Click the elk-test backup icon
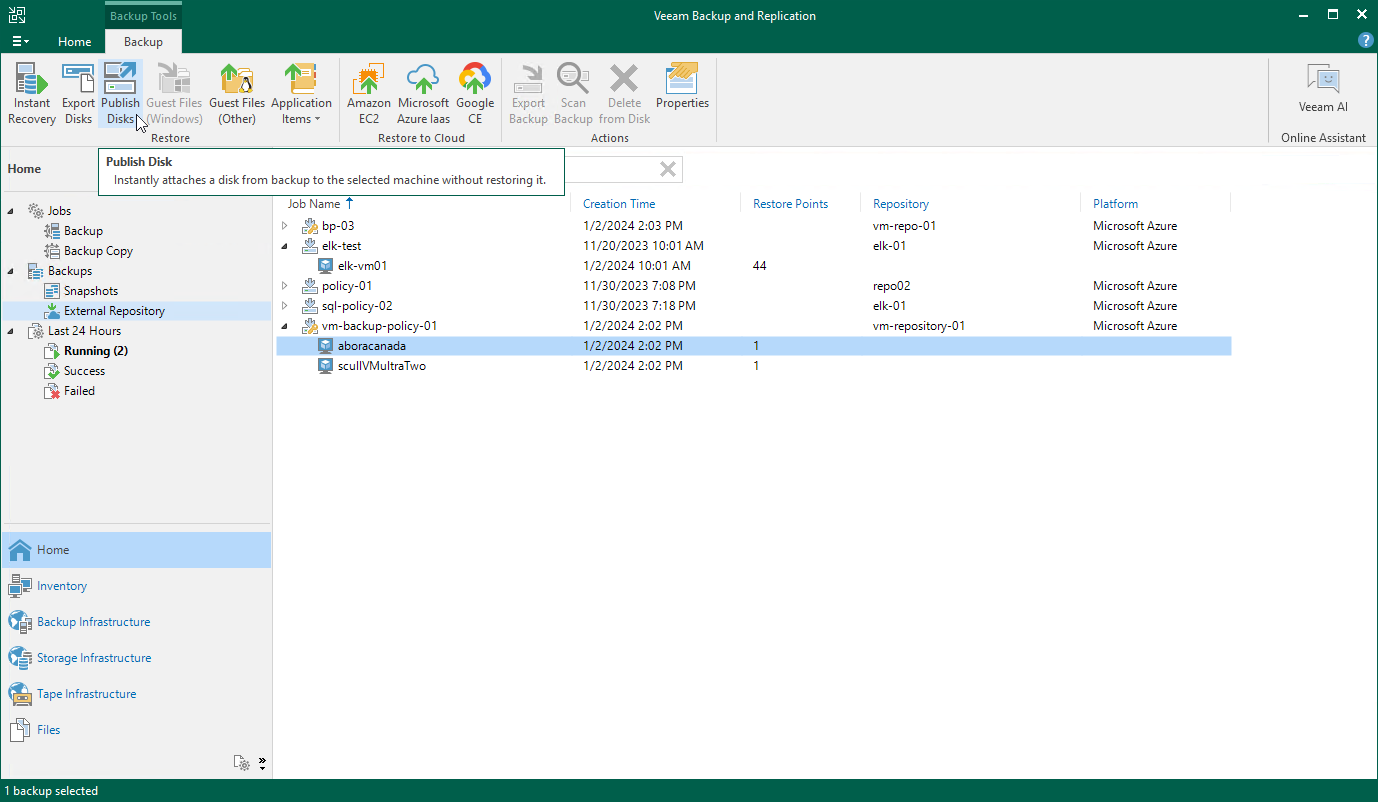This screenshot has width=1378, height=802. point(310,246)
